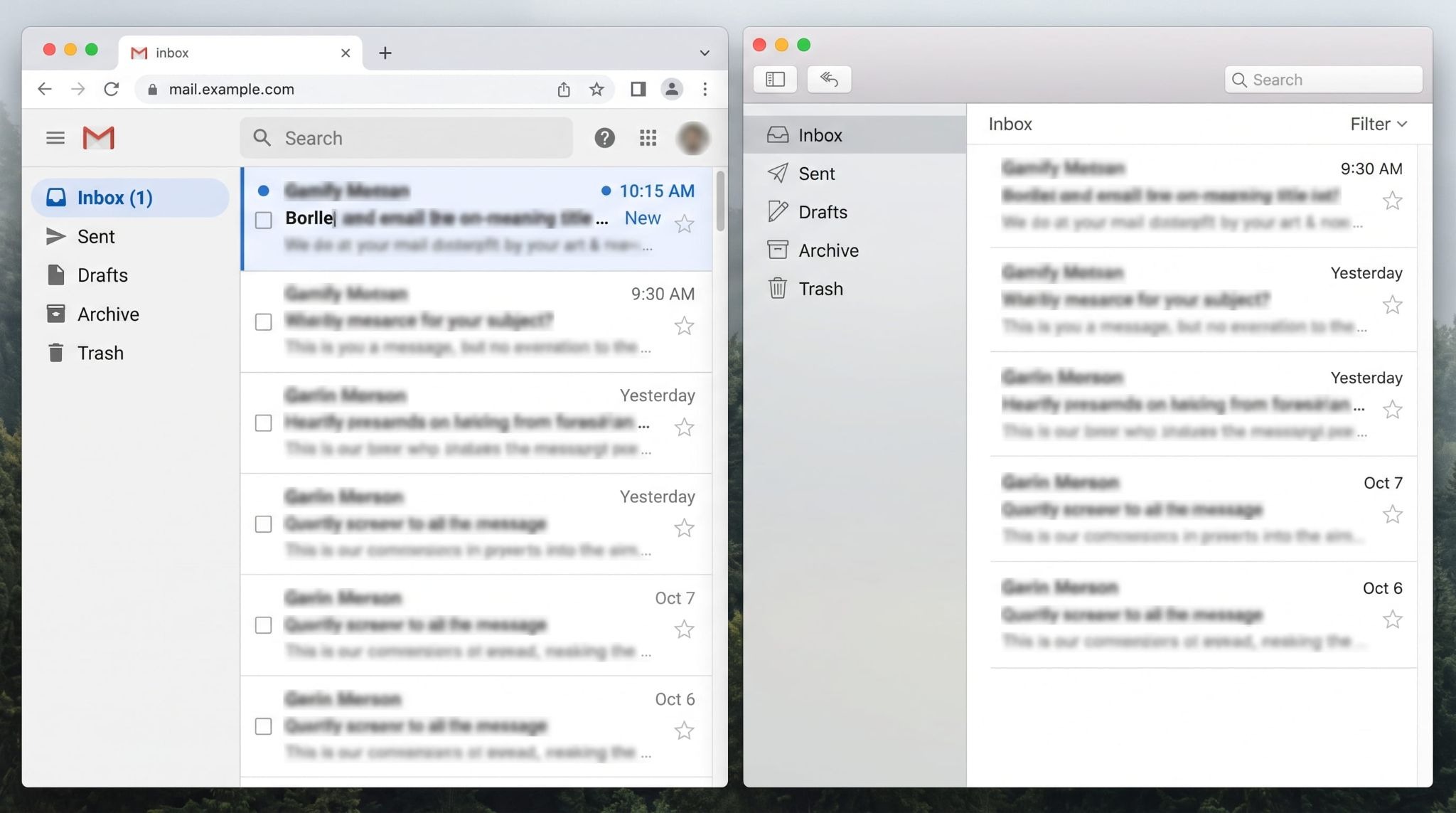
Task: Click the Gmail M logo
Action: coord(98,137)
